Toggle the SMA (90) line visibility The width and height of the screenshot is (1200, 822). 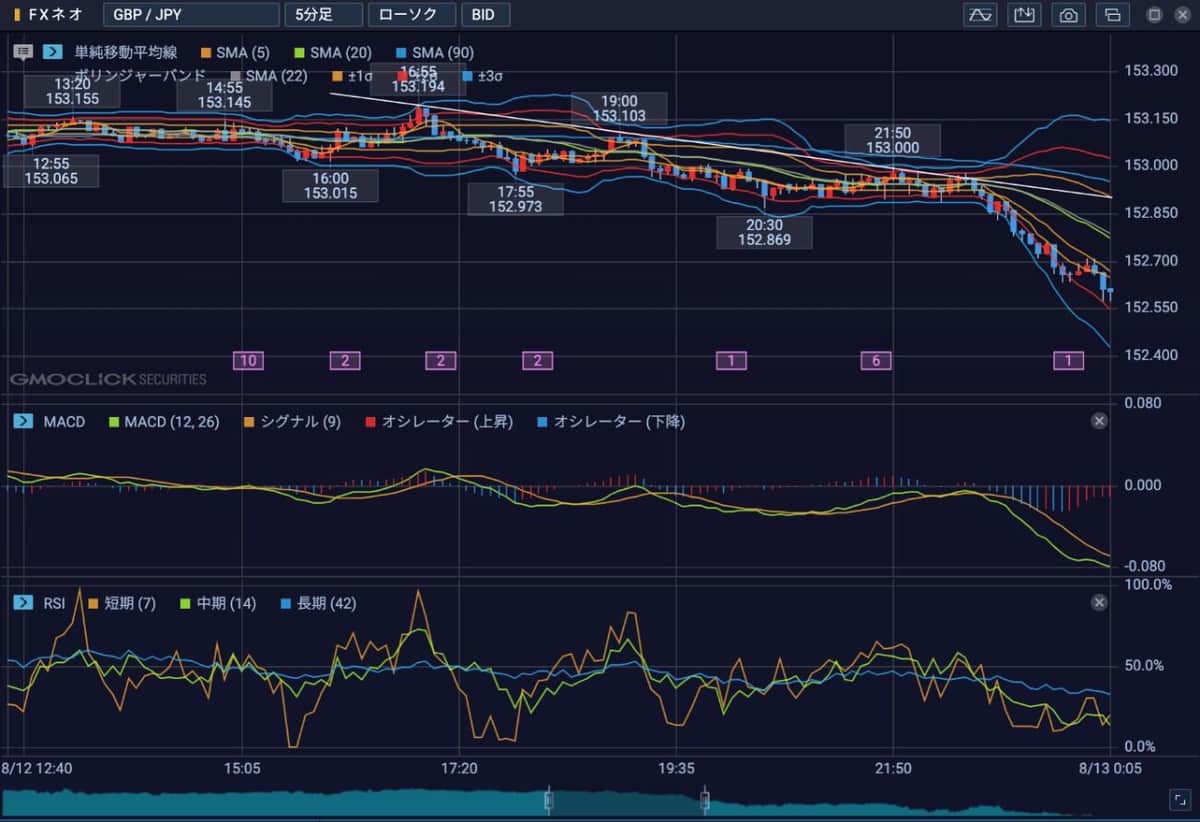click(401, 52)
